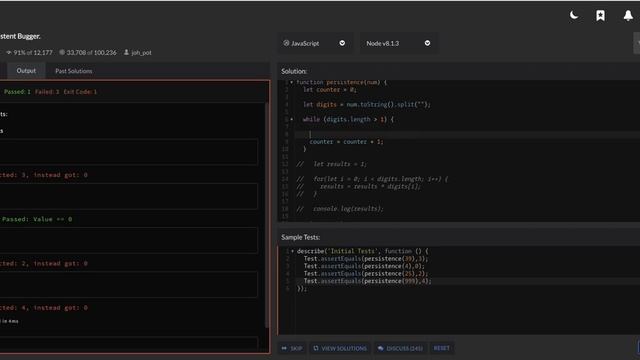The height and width of the screenshot is (360, 640).
Task: Collapse the describe block fold arrow in Sample Tests
Action: [292, 251]
